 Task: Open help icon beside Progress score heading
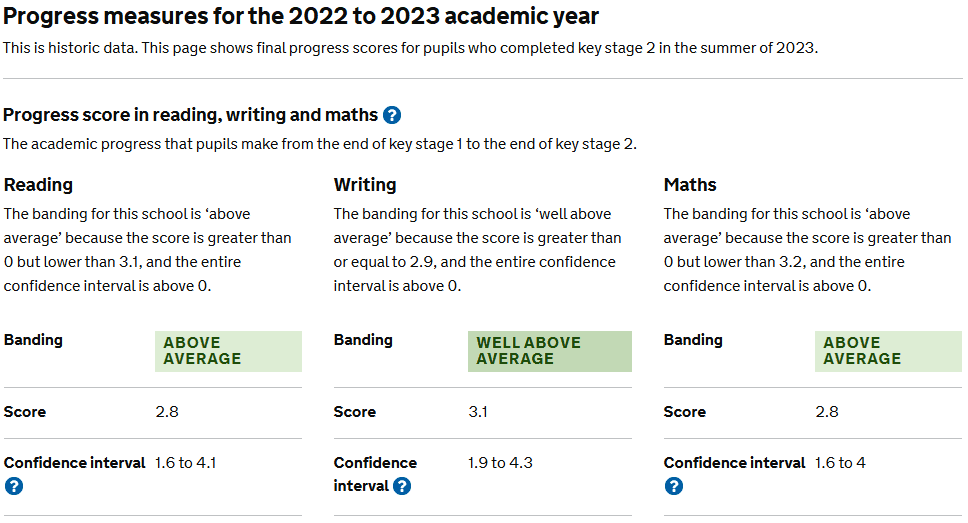coord(392,116)
